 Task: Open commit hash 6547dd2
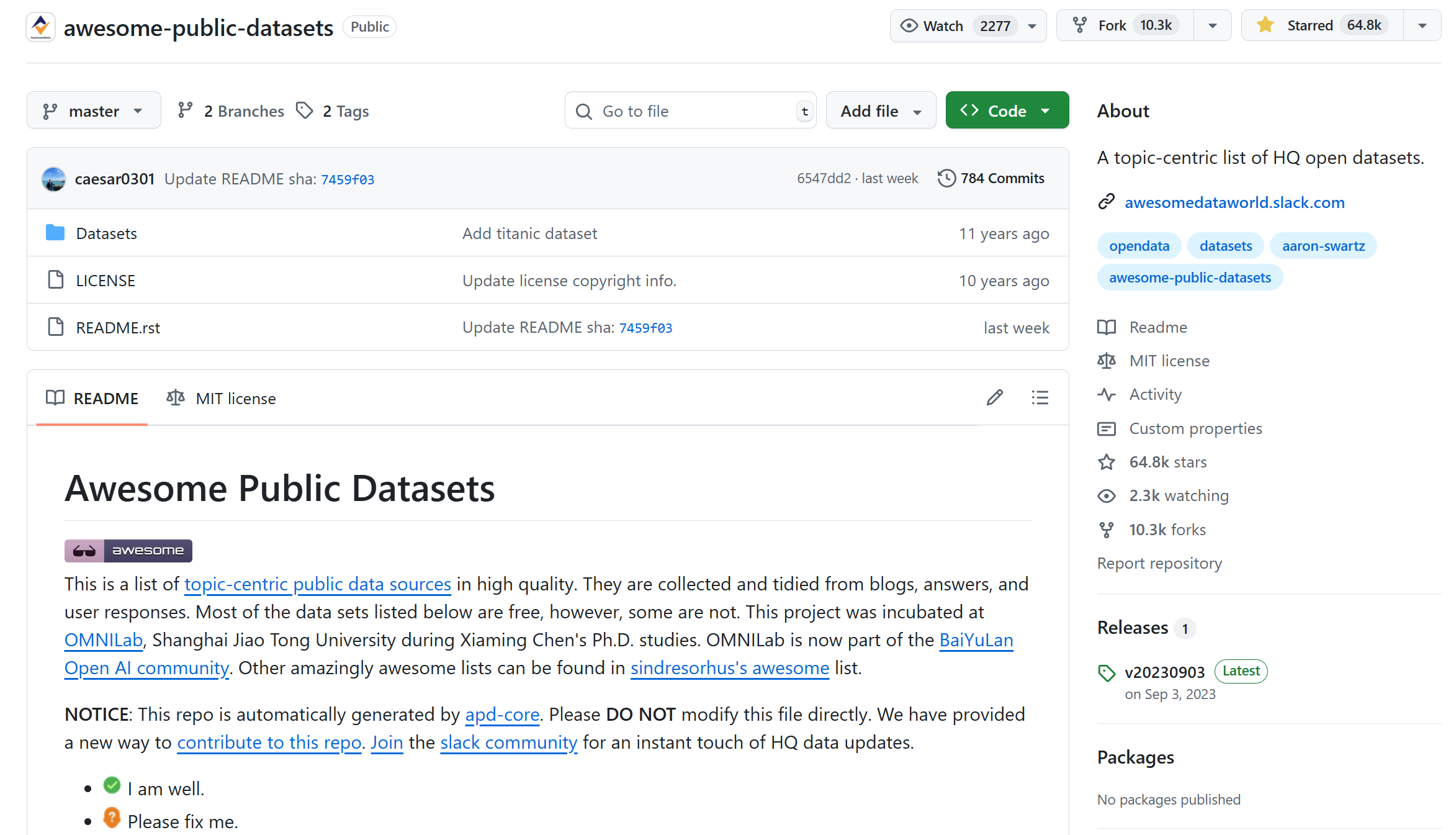coord(824,178)
